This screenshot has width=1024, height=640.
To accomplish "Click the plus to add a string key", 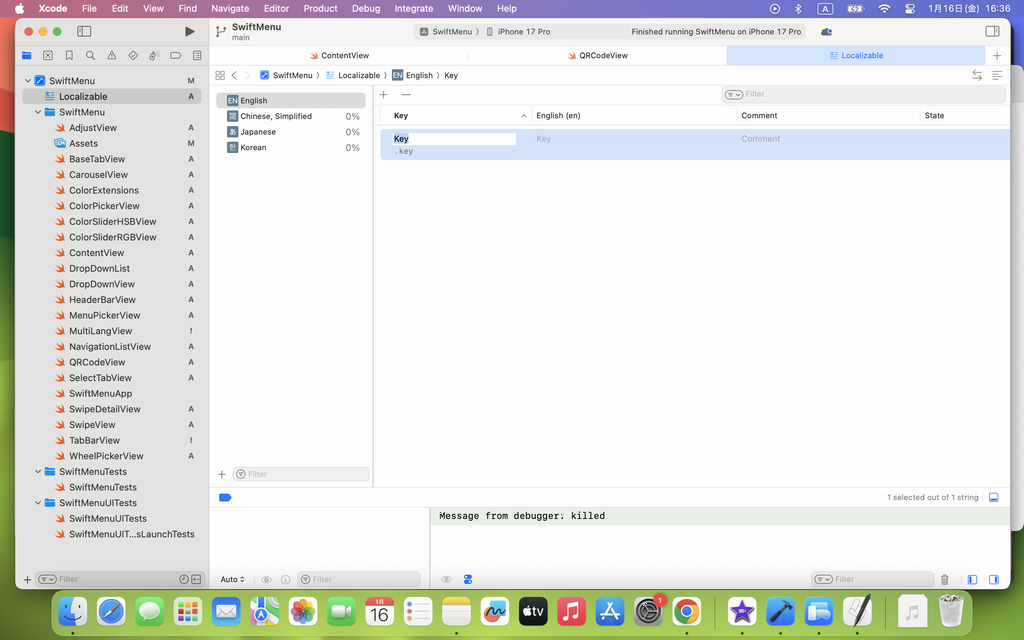I will pos(384,95).
